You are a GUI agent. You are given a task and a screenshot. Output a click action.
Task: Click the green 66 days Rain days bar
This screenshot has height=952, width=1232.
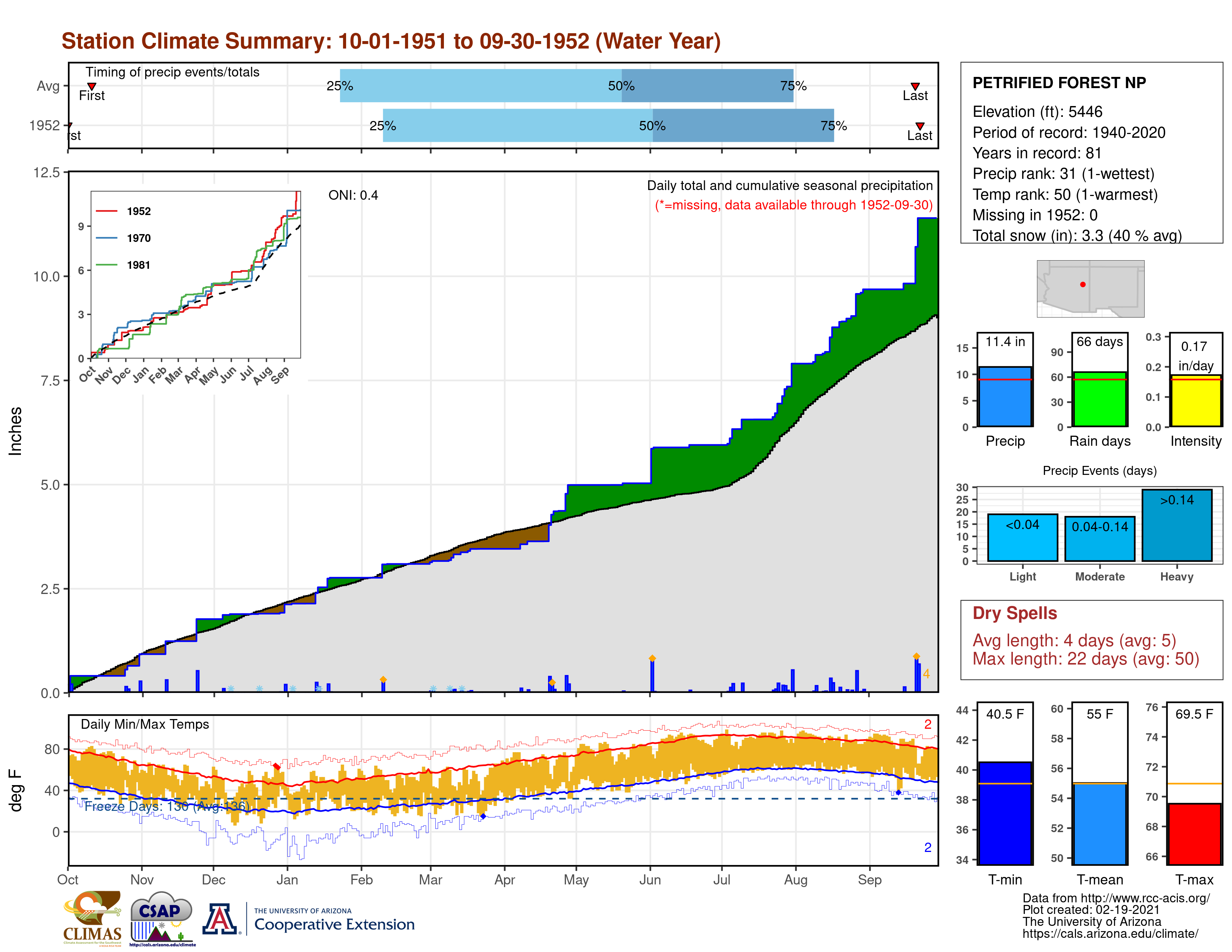pos(1099,399)
